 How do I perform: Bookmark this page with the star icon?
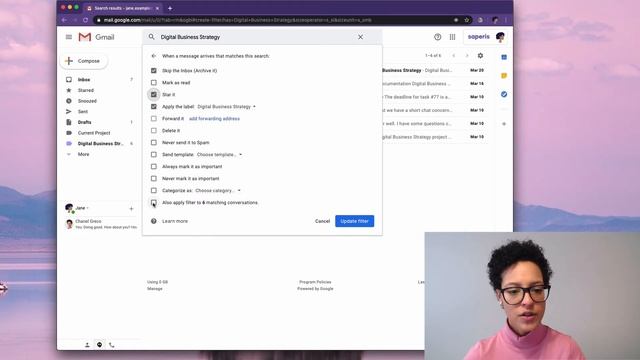click(x=467, y=20)
